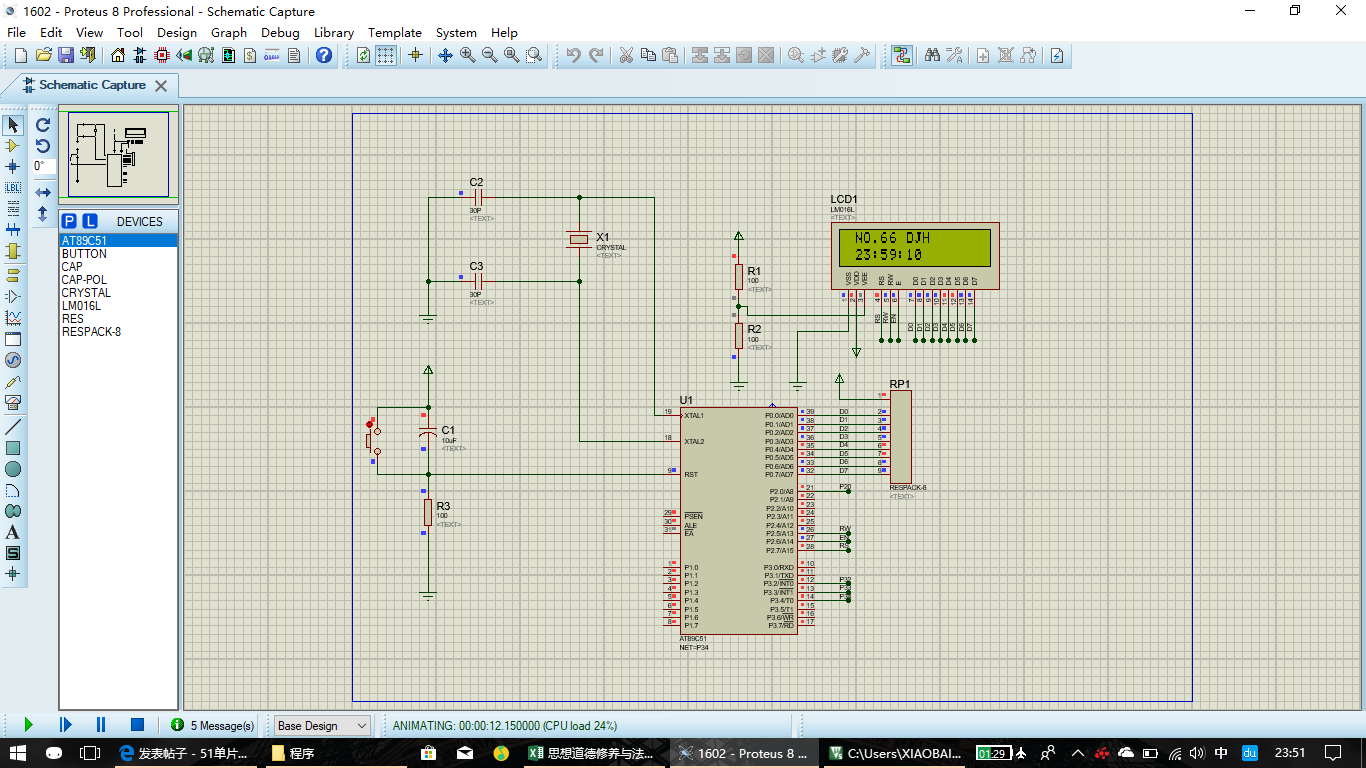Screen dimensions: 1366x768
Task: Select the Graph Mode tool
Action: coord(13,317)
